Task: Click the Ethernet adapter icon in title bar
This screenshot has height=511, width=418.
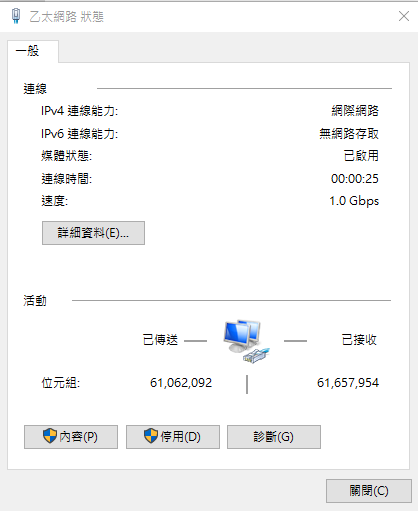Action: click(16, 16)
